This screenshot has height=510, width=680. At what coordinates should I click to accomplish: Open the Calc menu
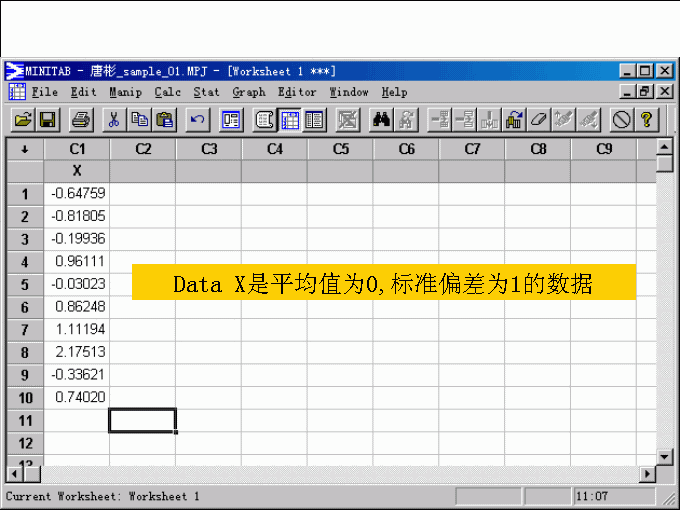[x=167, y=92]
